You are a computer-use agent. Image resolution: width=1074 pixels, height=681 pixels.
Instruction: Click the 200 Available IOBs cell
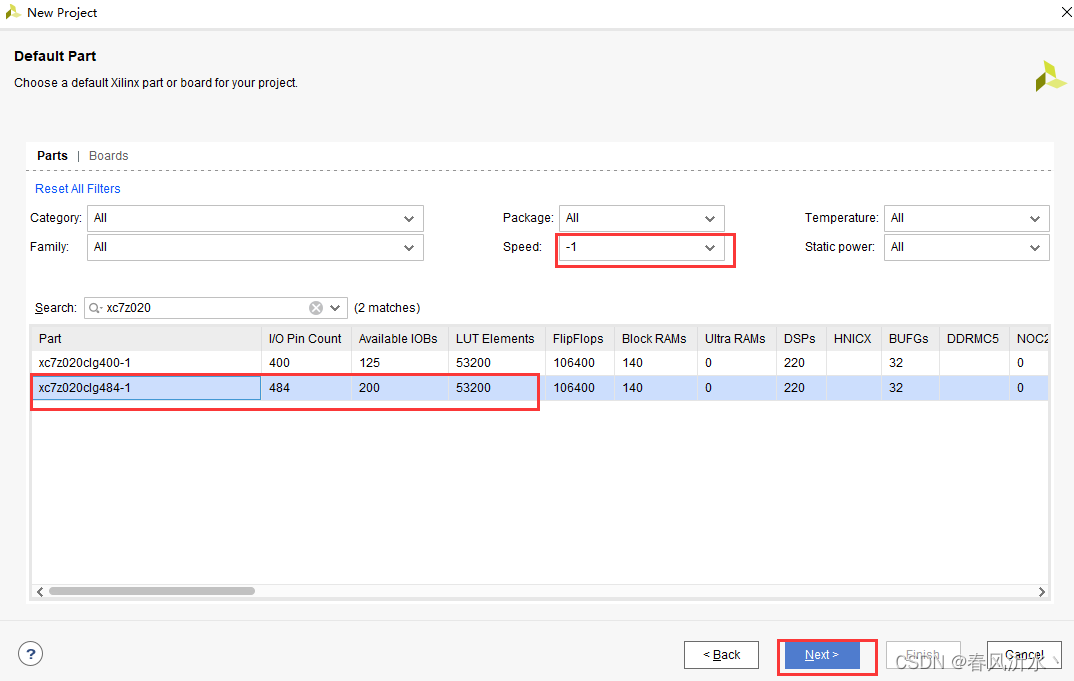coord(399,388)
